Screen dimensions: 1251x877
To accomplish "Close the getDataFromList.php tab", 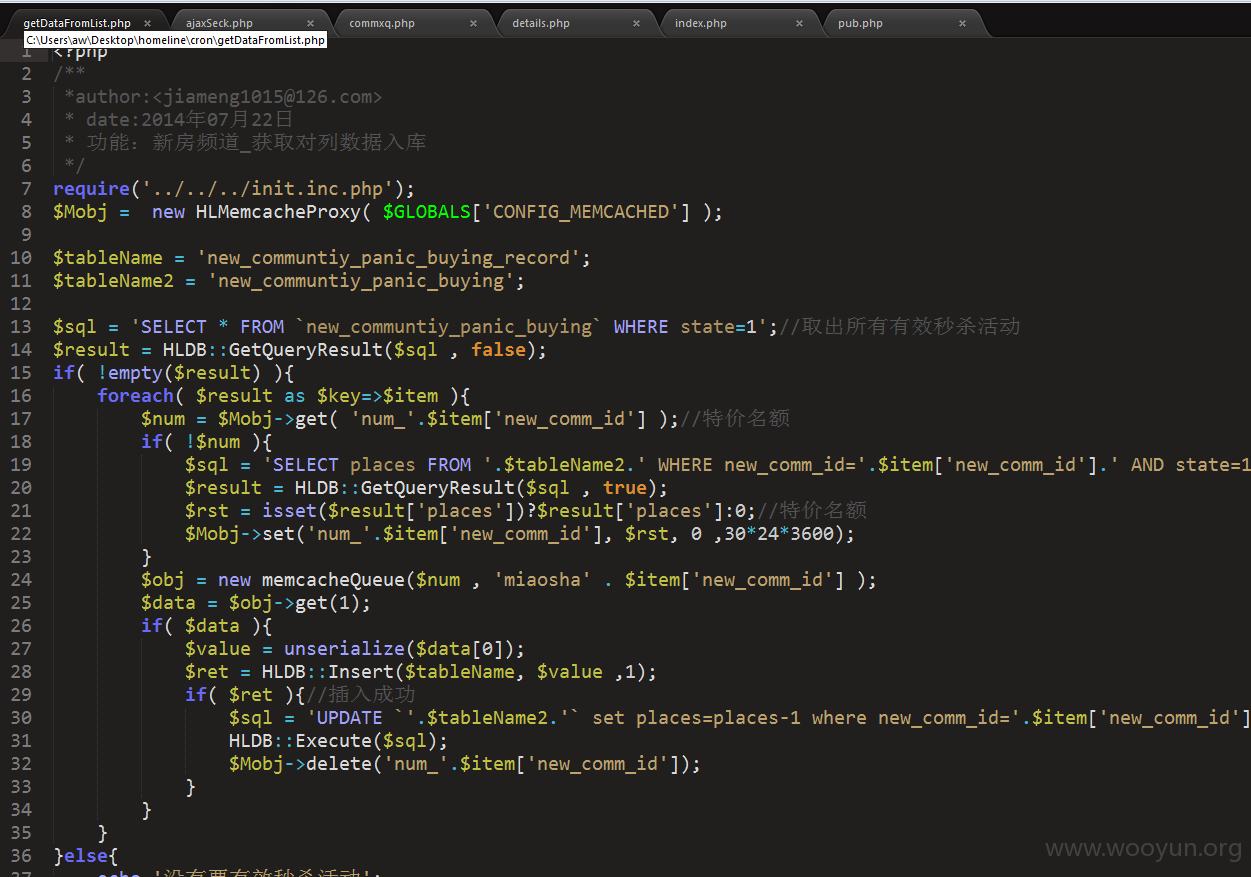I will coord(148,23).
